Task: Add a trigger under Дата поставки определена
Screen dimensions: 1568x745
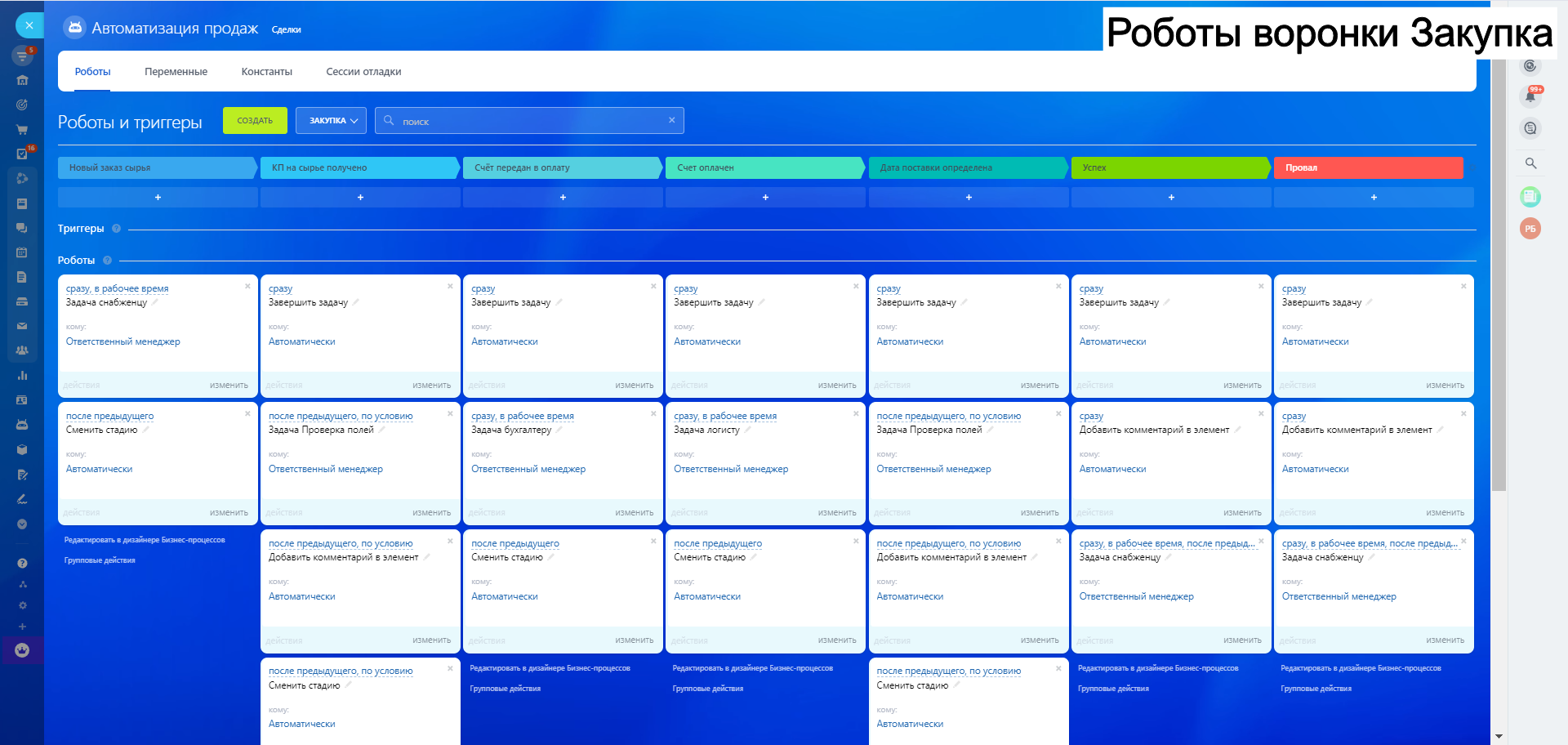Action: click(969, 198)
